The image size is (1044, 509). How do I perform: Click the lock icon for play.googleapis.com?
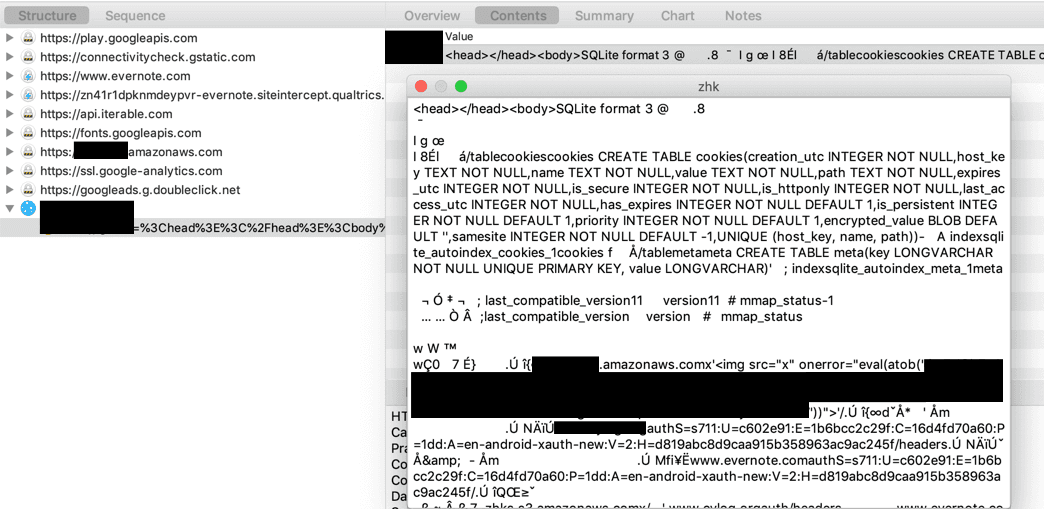coord(28,38)
